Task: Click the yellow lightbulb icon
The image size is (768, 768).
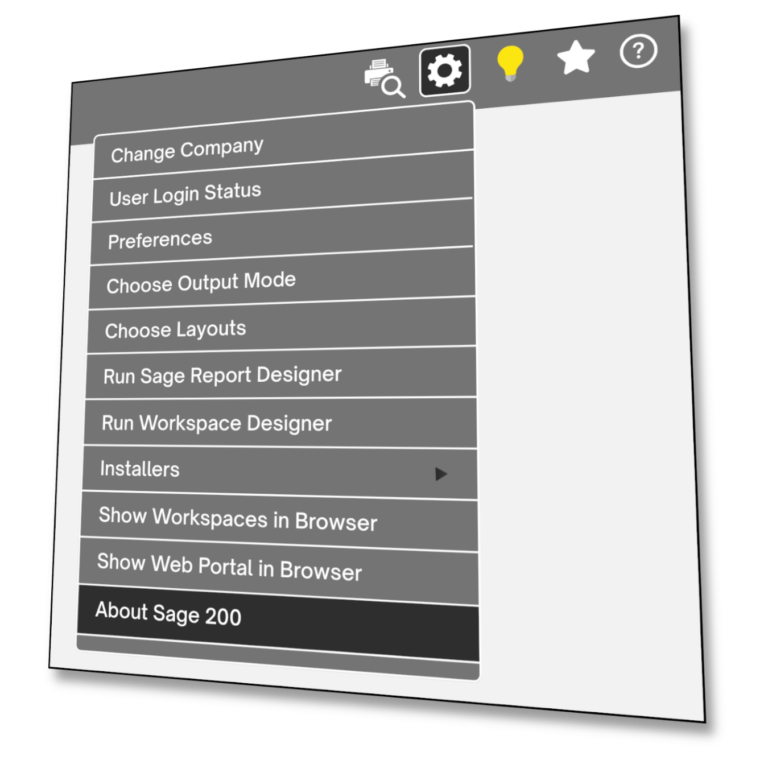Action: (x=510, y=63)
